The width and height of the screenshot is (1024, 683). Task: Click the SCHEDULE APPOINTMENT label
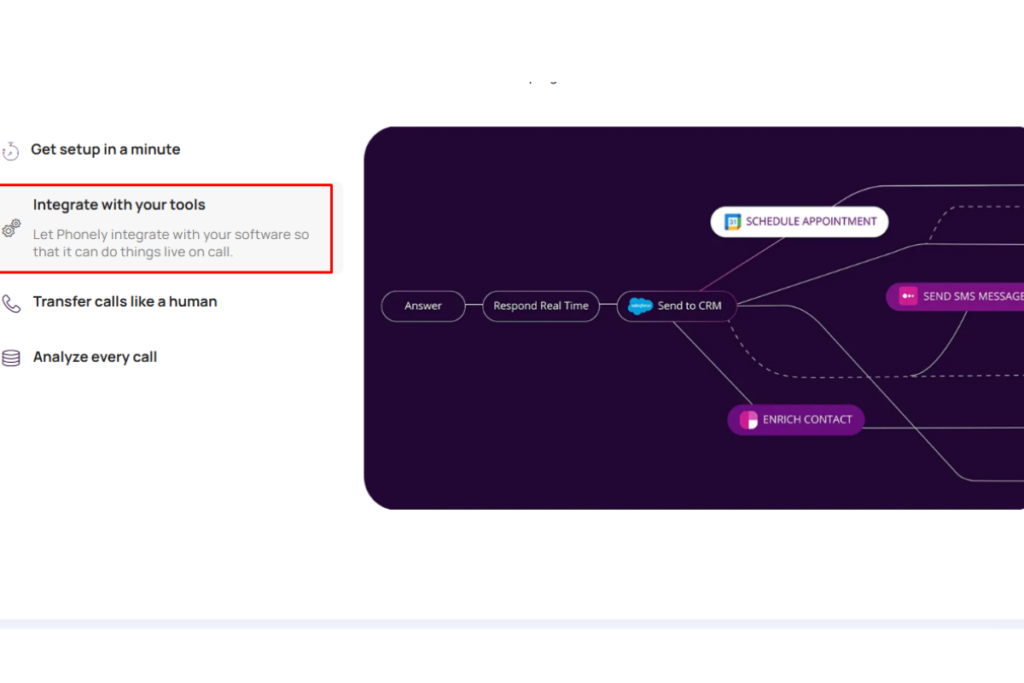[811, 221]
